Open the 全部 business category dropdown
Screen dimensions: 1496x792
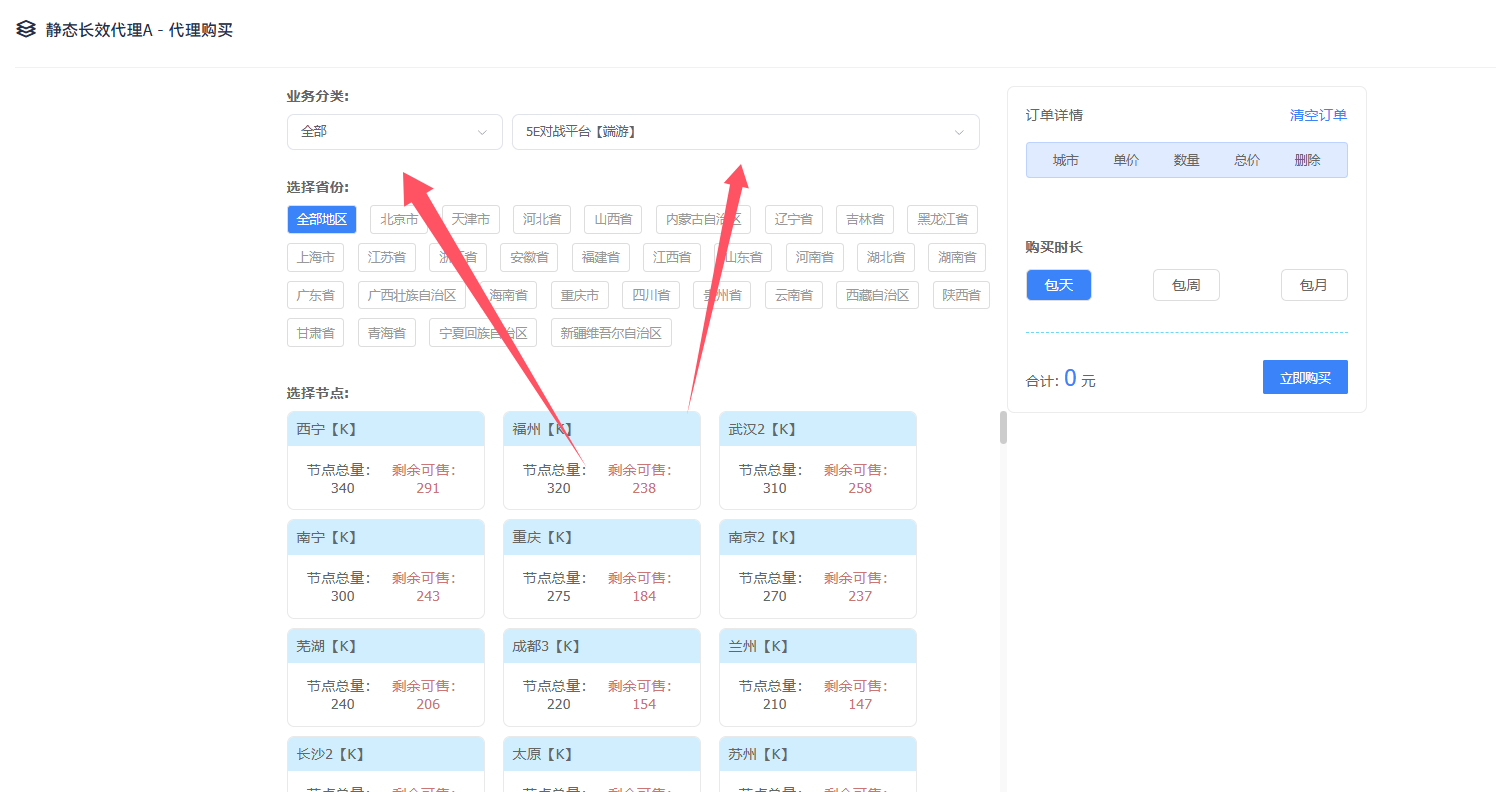tap(394, 132)
